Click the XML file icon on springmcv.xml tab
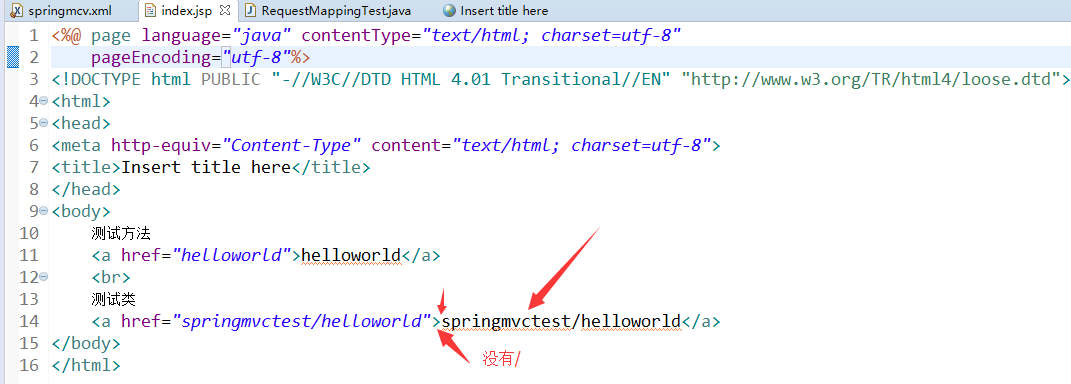 18,11
